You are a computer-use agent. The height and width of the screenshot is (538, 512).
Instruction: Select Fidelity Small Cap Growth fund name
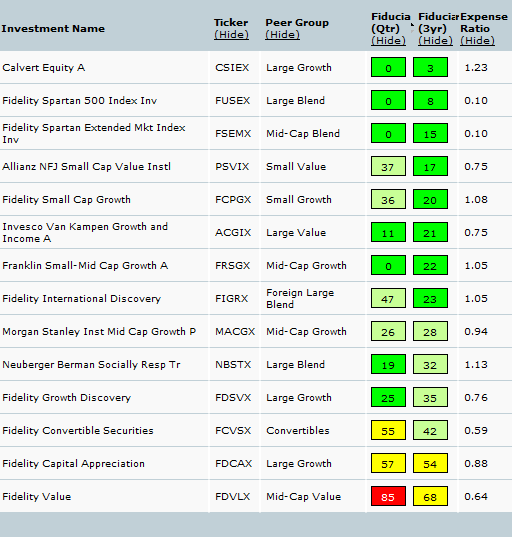(x=66, y=199)
